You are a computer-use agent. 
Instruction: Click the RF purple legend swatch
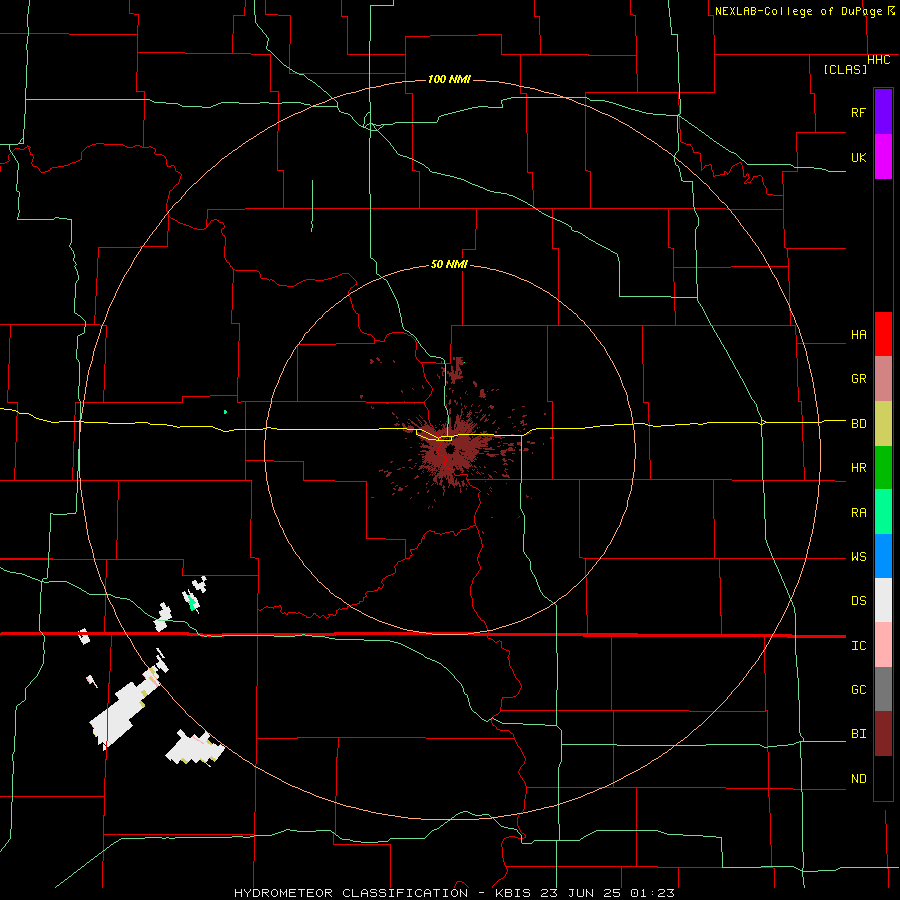883,112
